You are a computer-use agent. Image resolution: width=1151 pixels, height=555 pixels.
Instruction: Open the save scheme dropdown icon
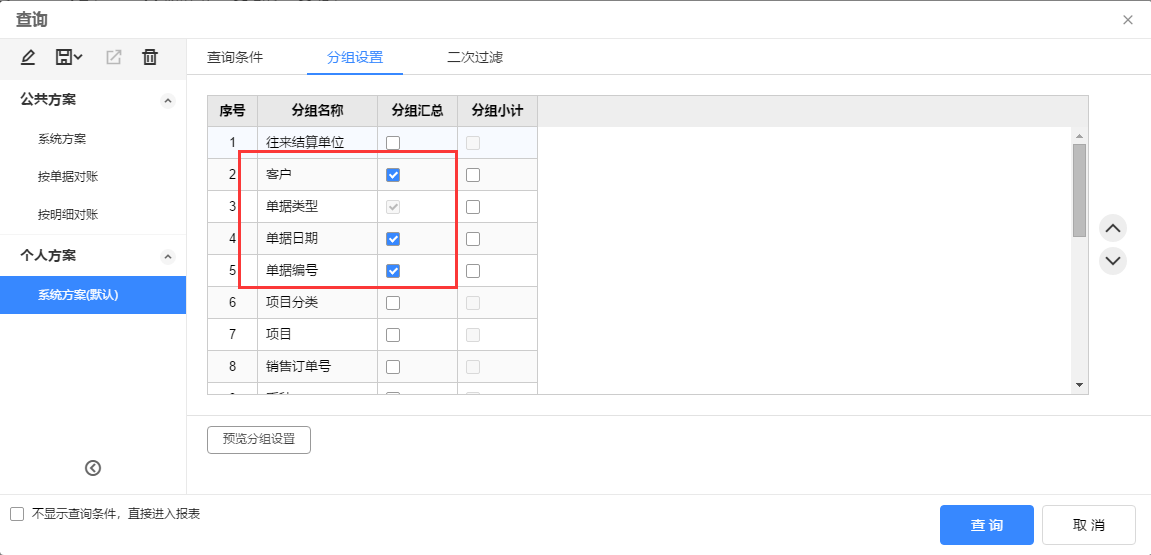[x=69, y=57]
